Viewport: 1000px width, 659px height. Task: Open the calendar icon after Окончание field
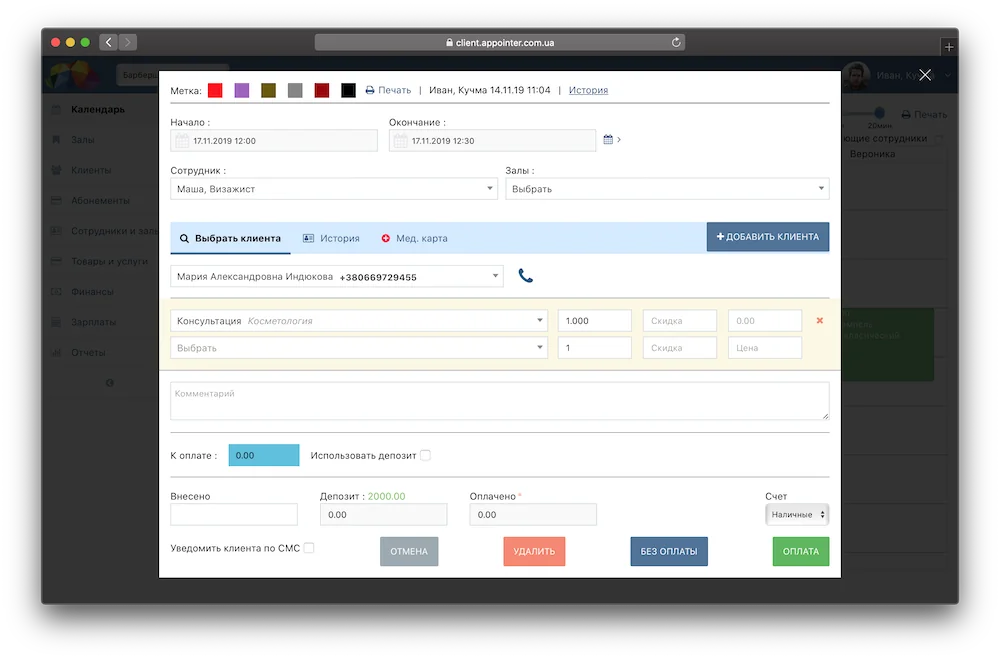coord(608,139)
